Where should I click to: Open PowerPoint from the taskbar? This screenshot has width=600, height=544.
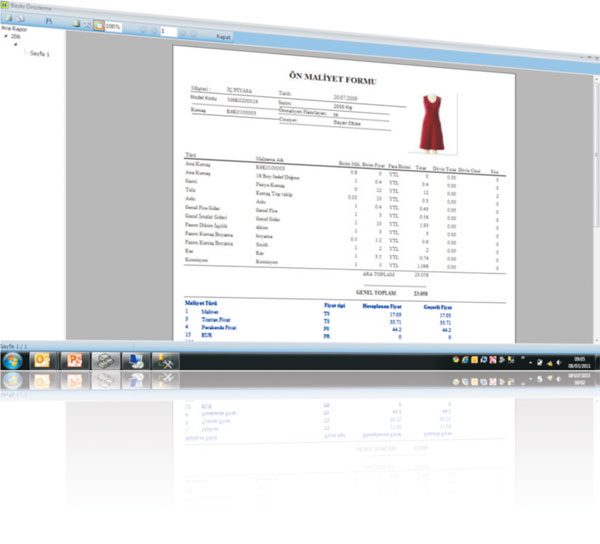coord(74,361)
